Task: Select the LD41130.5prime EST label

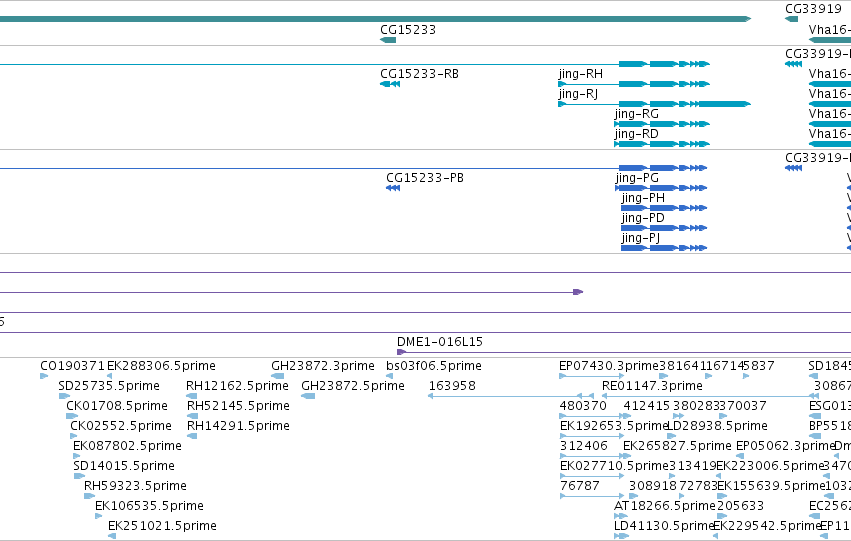Action: 664,526
